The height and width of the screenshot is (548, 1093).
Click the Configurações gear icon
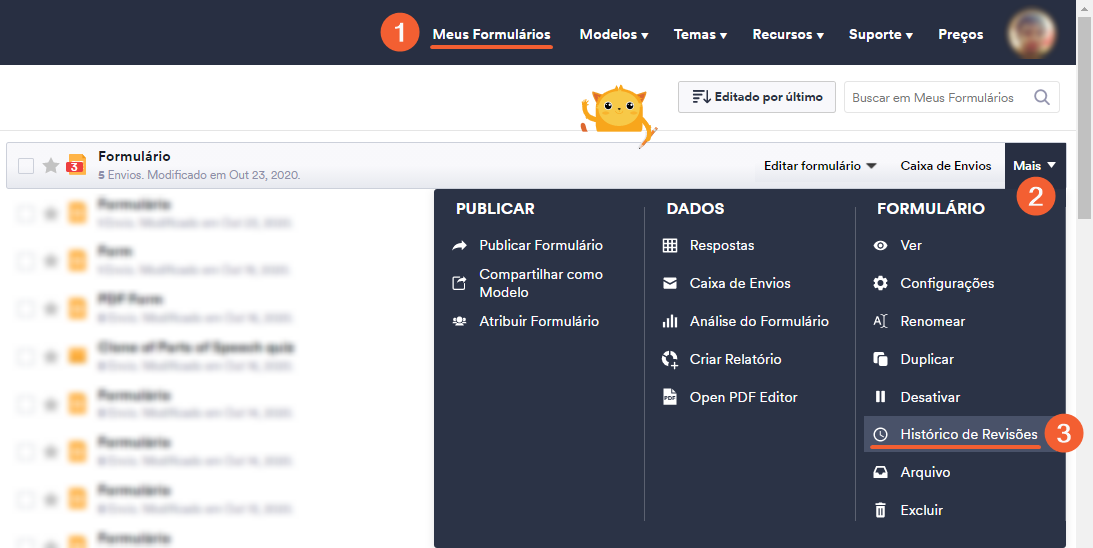coord(880,283)
